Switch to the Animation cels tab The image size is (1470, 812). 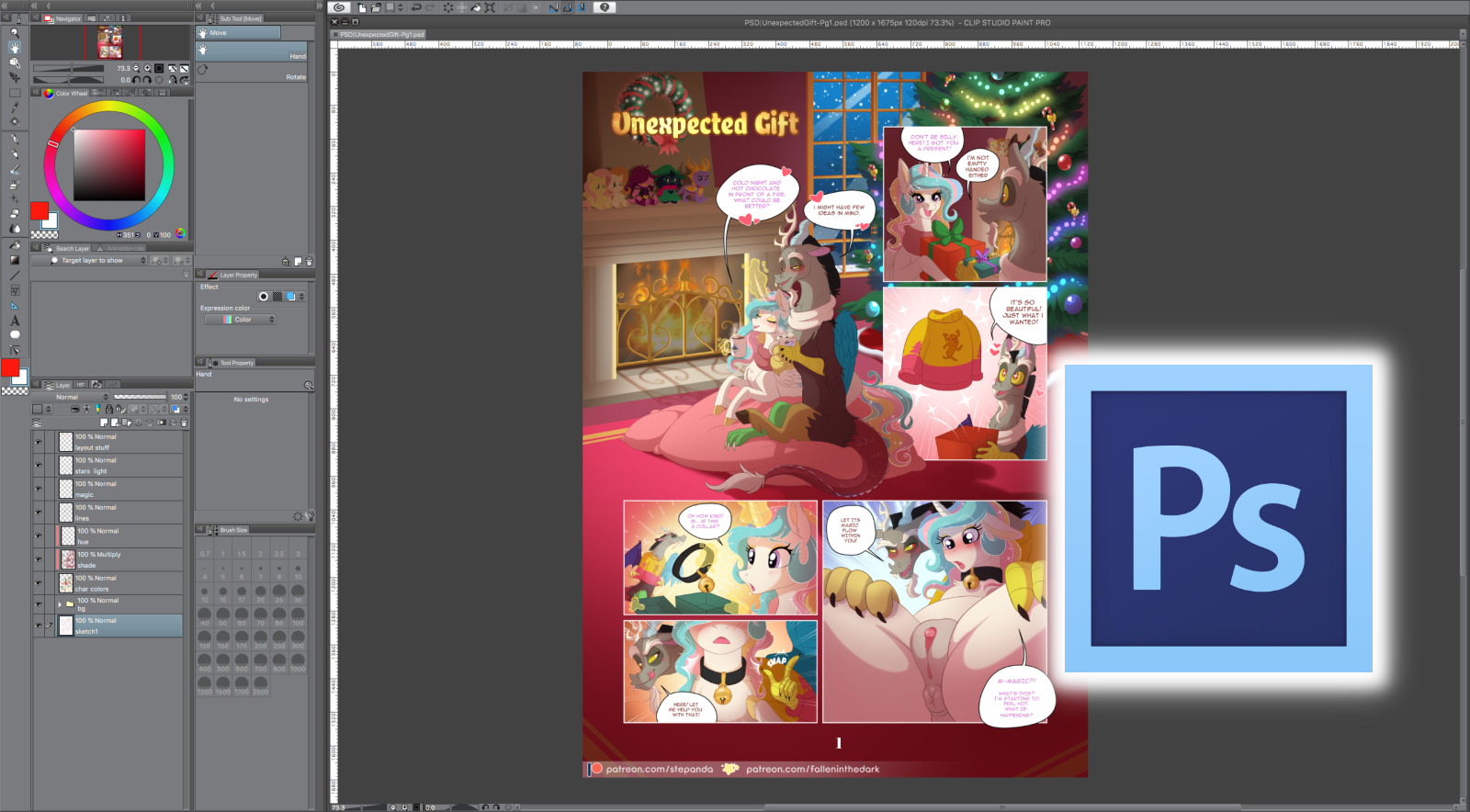120,248
